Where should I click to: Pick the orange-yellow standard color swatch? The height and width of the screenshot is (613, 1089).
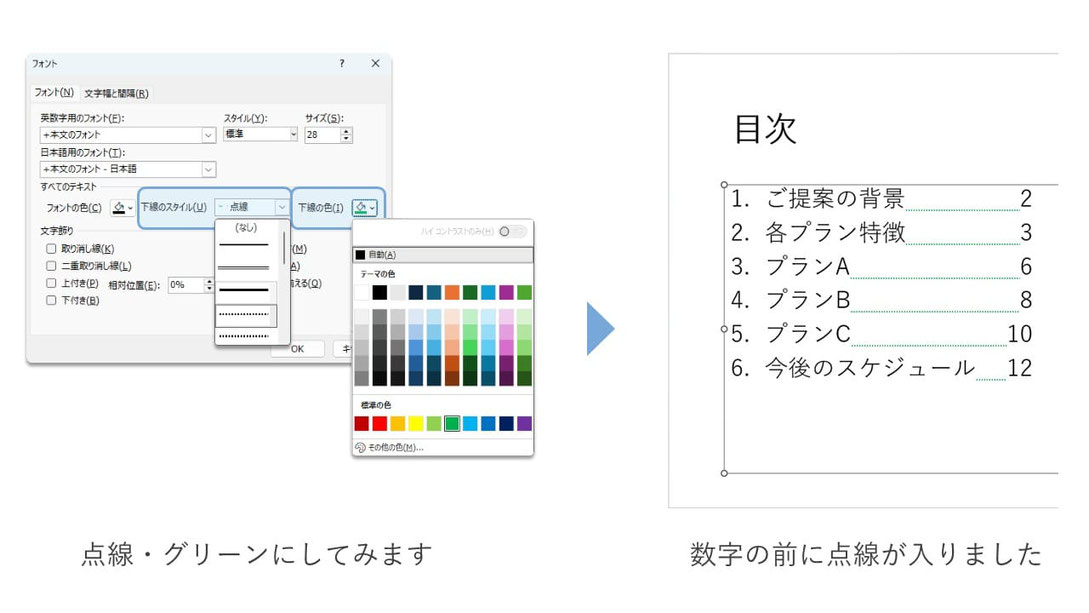397,423
